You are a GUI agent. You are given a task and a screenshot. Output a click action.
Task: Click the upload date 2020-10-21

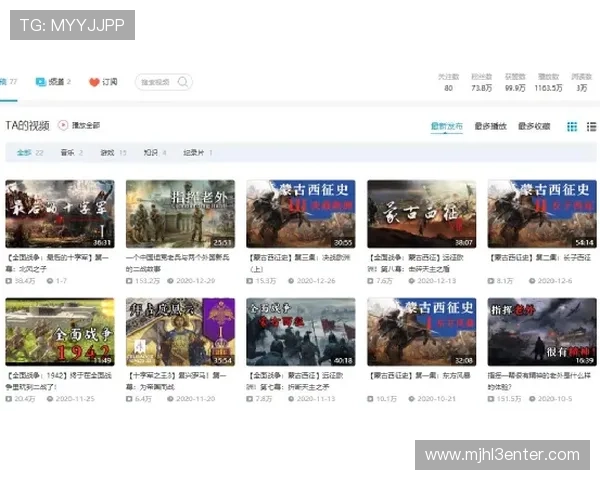(437, 399)
